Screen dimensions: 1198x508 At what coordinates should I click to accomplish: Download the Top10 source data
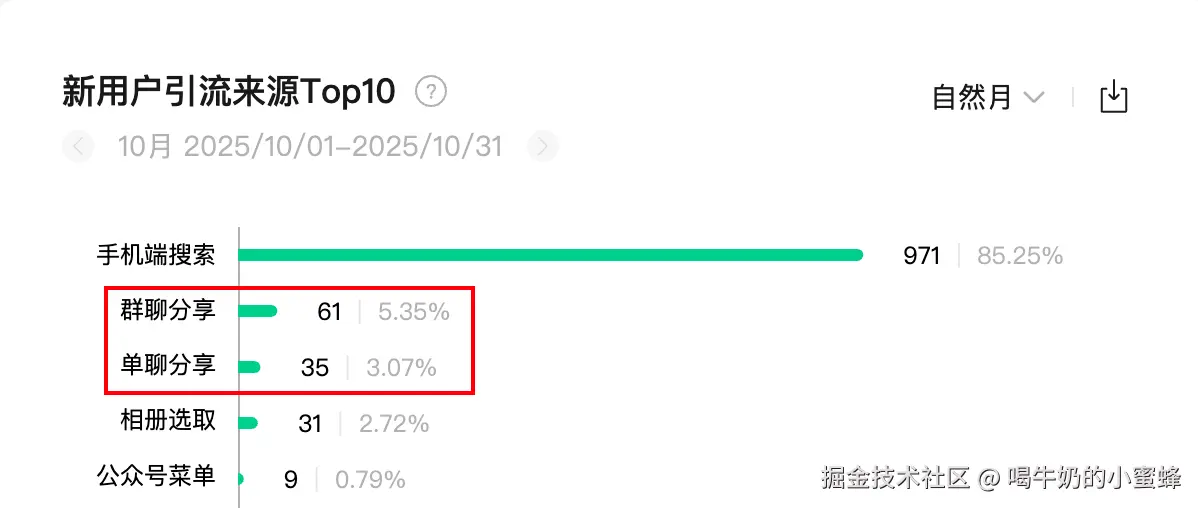(1113, 97)
